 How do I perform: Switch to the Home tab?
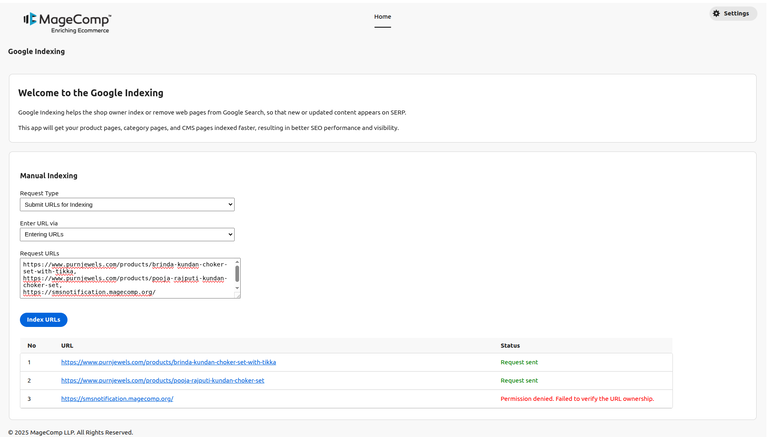[382, 17]
